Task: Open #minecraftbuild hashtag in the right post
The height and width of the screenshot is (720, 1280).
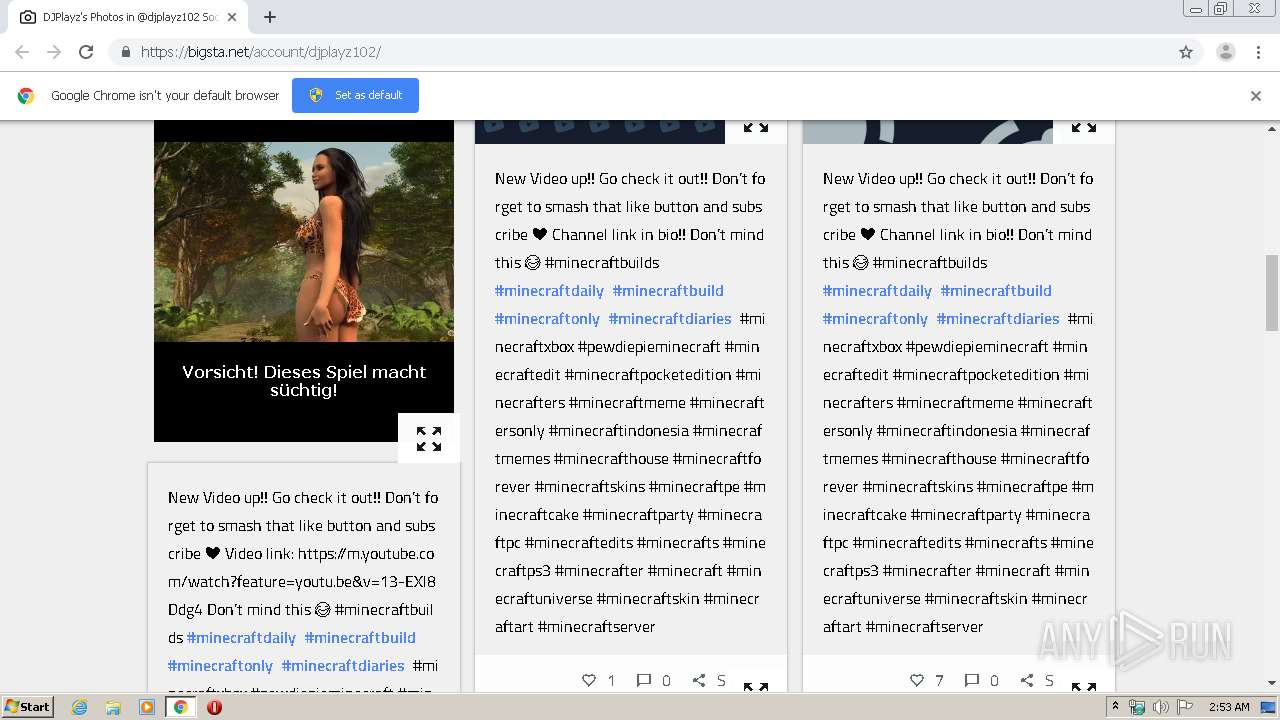Action: 996,291
